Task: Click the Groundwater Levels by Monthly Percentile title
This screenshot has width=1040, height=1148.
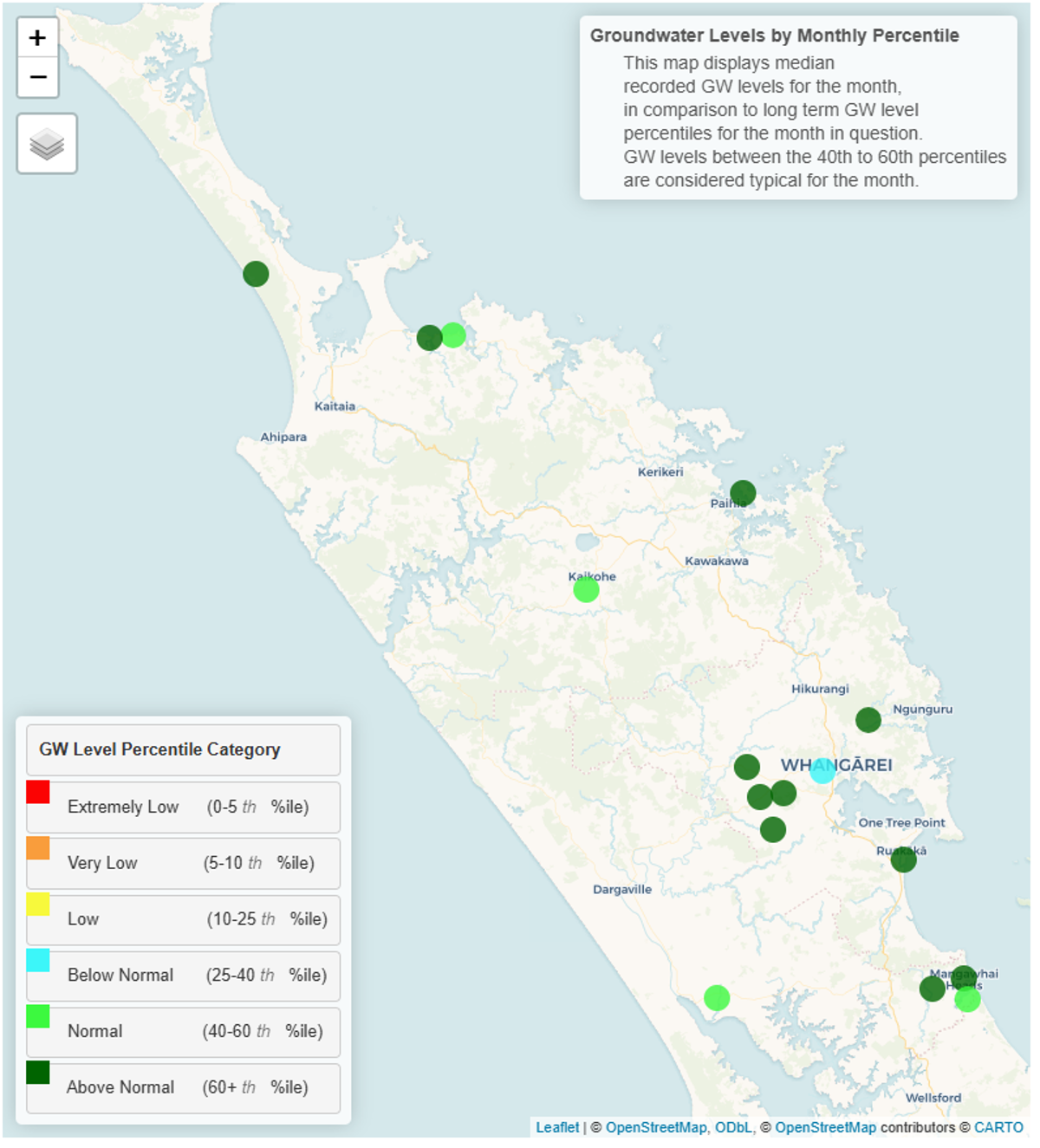Action: click(774, 36)
